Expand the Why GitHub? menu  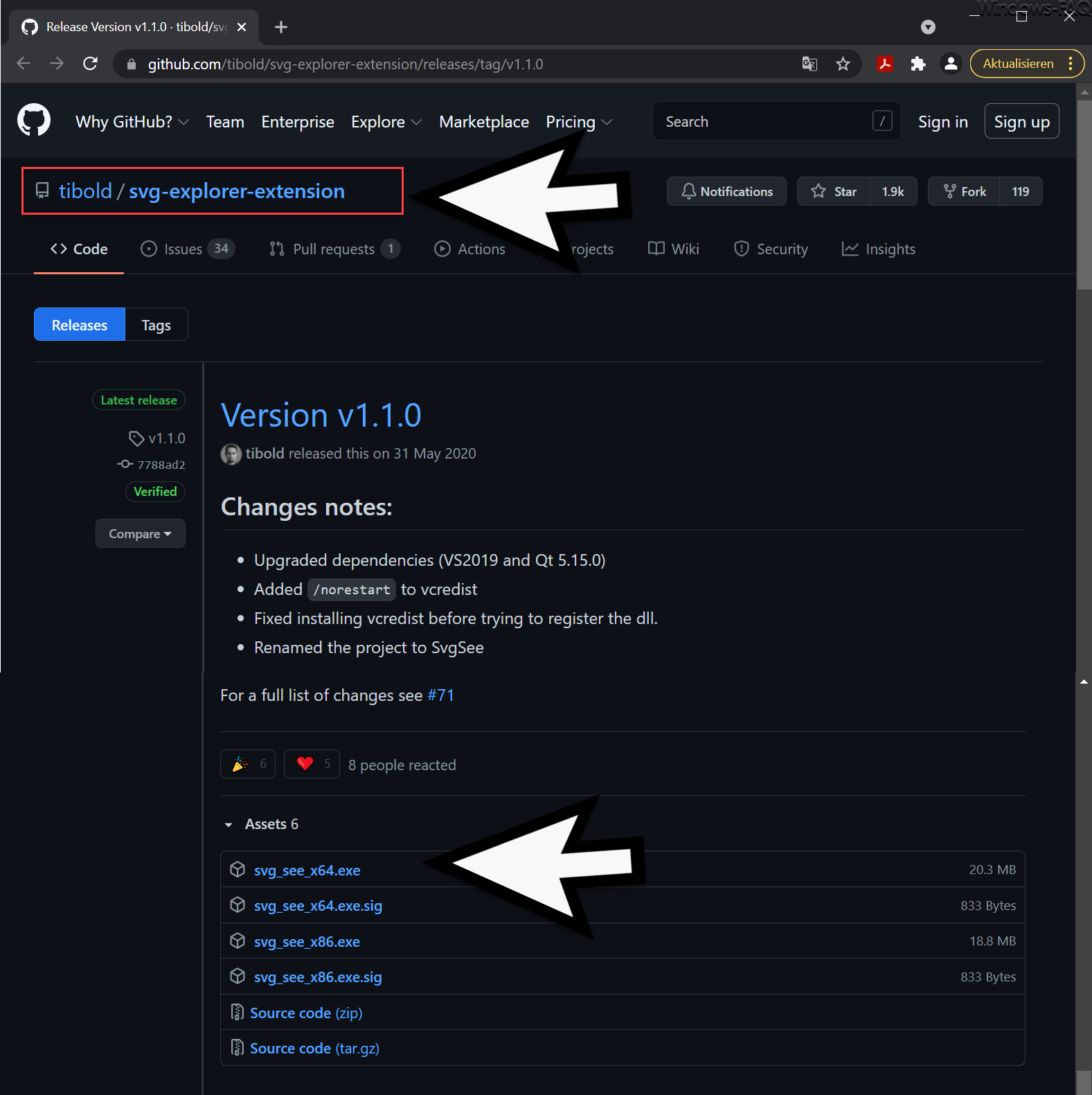click(132, 122)
